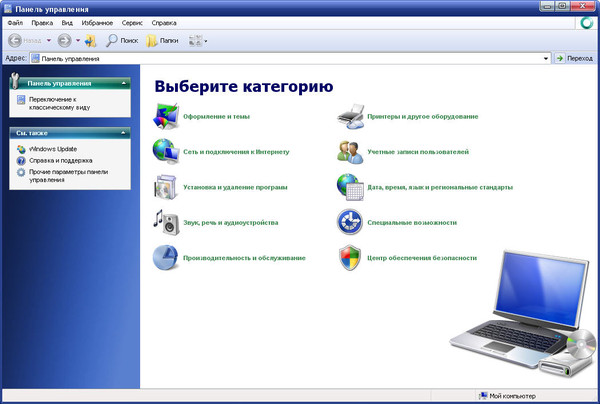The height and width of the screenshot is (404, 600).
Task: Click the Views toolbar icon
Action: point(195,41)
